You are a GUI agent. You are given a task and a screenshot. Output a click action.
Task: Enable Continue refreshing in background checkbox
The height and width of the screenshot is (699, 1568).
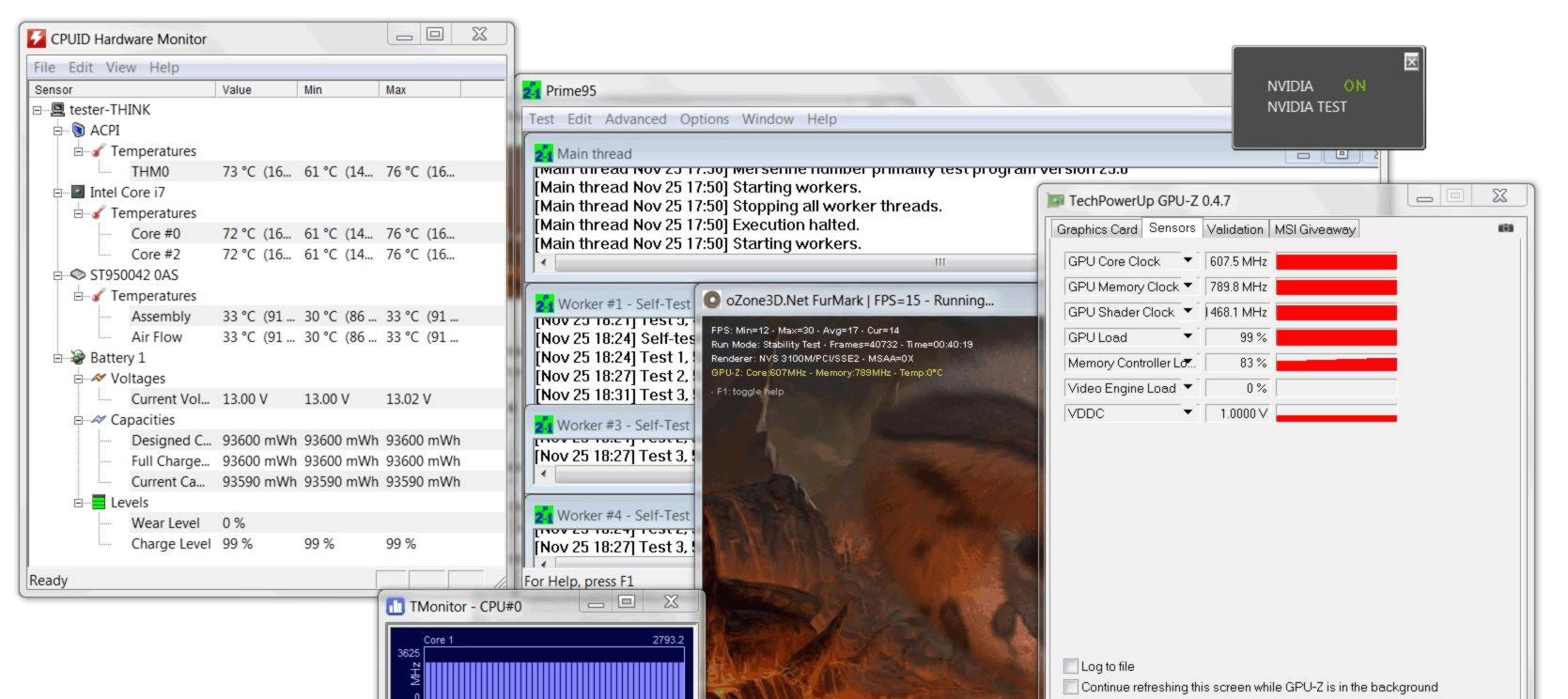[x=1070, y=687]
